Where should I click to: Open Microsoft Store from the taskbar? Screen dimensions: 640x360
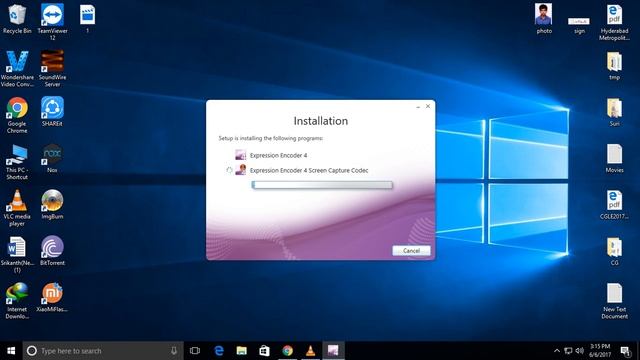(x=264, y=351)
